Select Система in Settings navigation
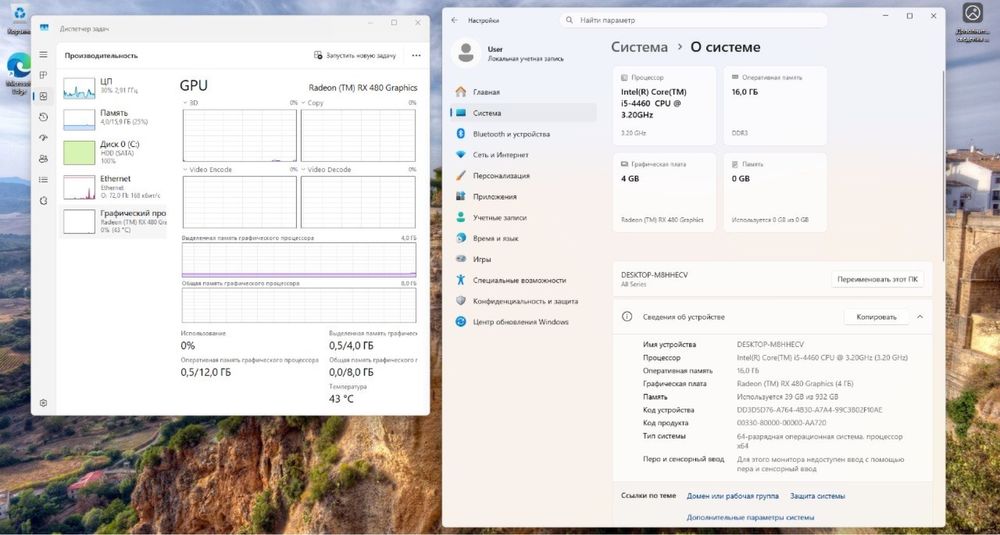1000x535 pixels. [523, 113]
